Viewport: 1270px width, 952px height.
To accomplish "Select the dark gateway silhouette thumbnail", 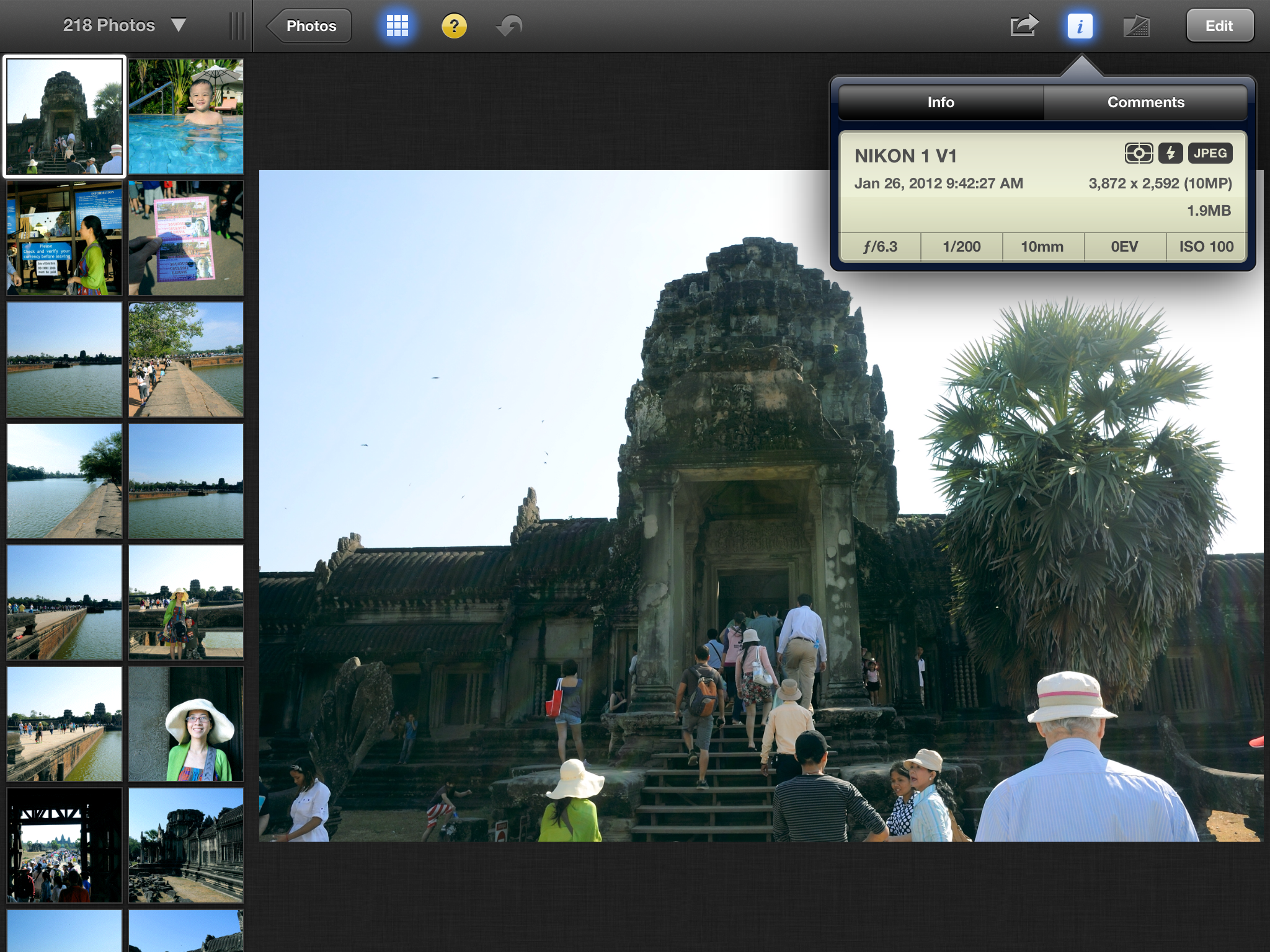I will [x=64, y=845].
